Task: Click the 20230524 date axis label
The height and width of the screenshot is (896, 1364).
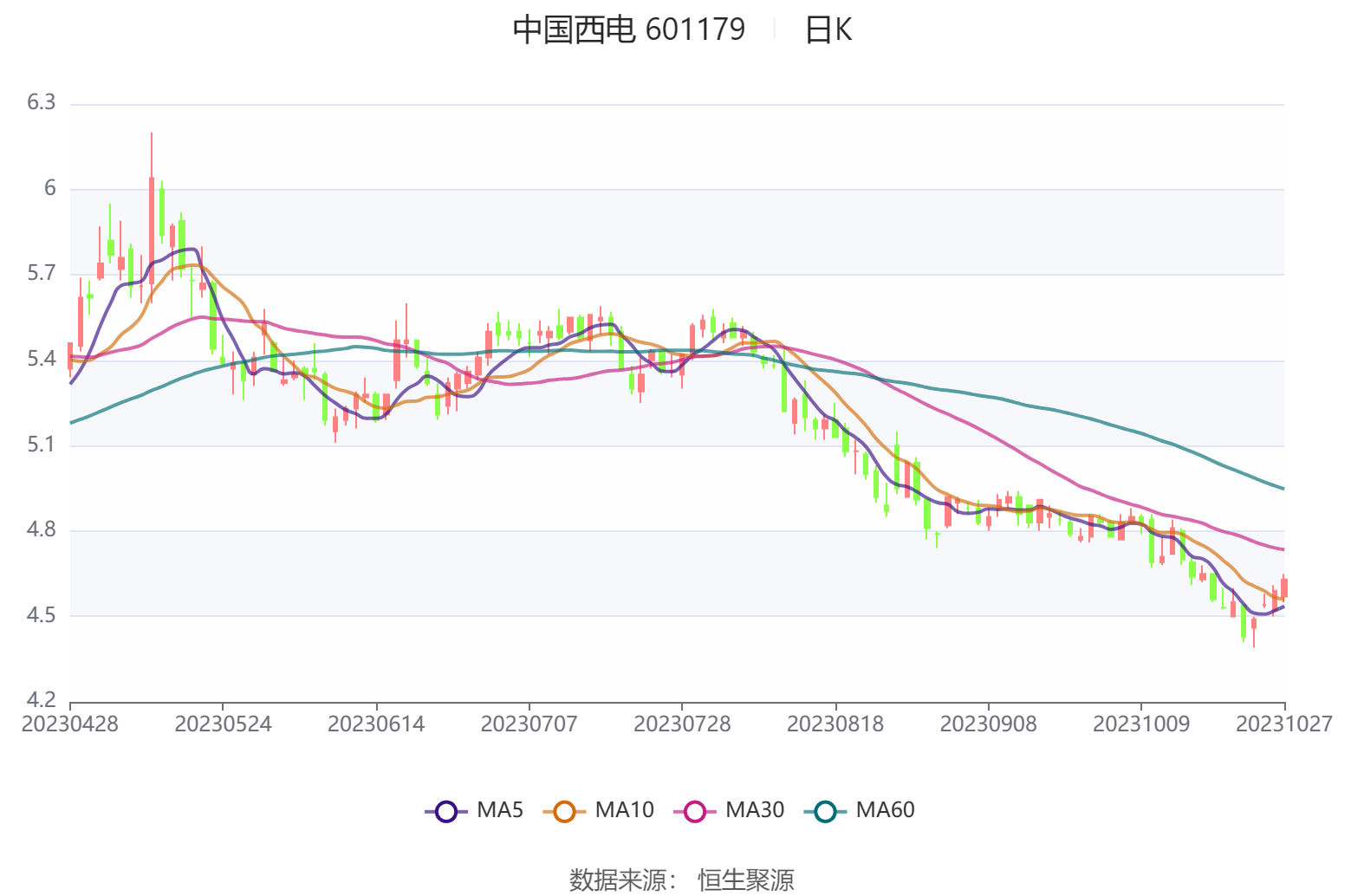Action: coord(223,724)
